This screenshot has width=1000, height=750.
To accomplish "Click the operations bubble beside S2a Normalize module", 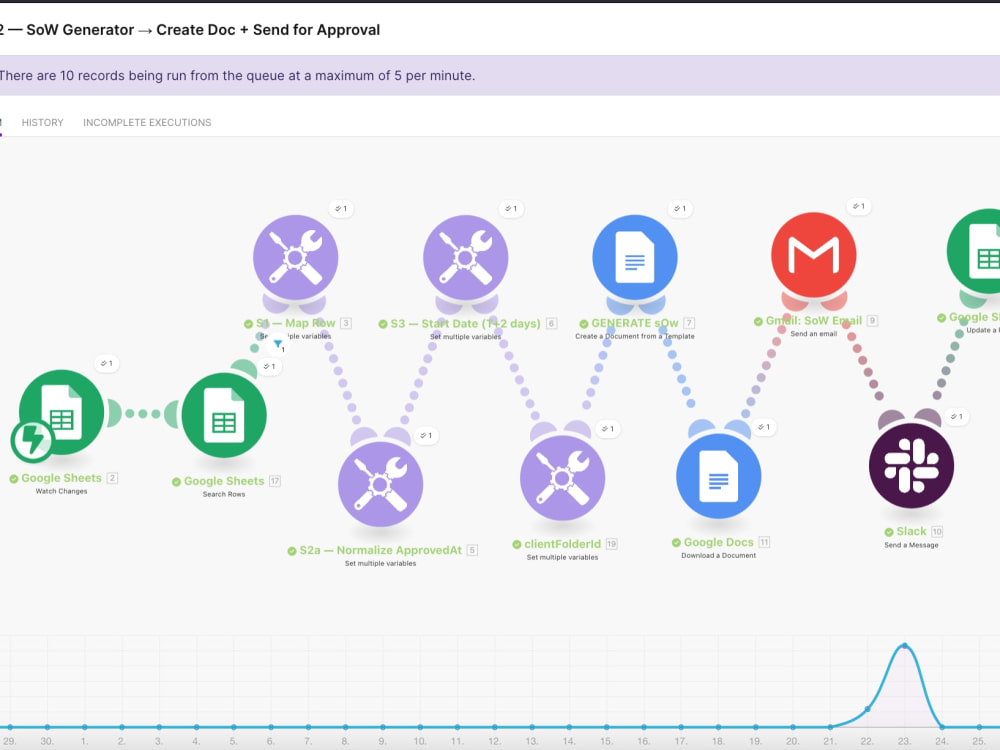I will click(x=425, y=436).
